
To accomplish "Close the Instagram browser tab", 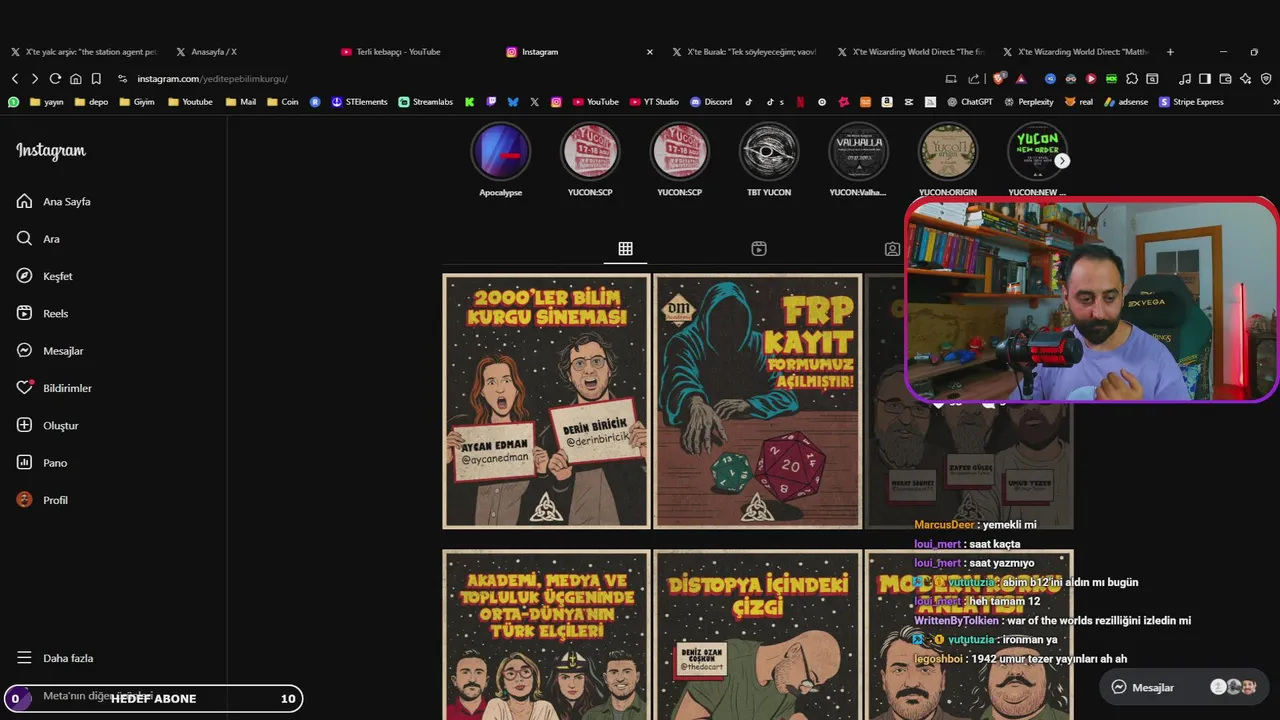I will coord(650,52).
